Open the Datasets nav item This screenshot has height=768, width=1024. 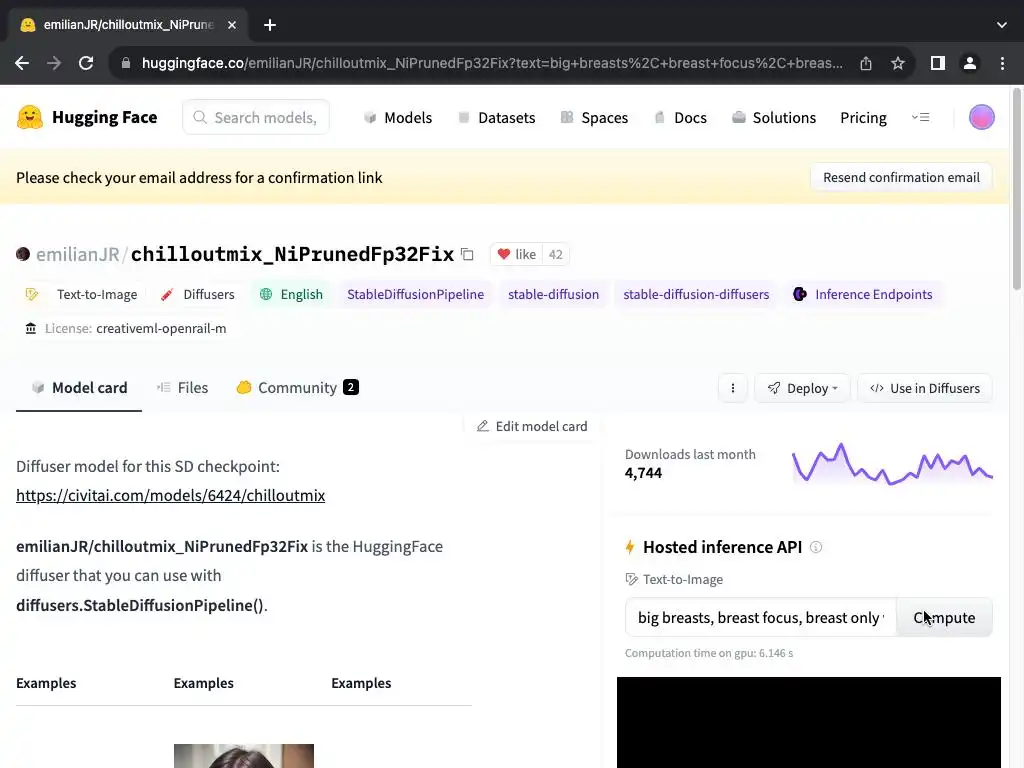point(496,118)
